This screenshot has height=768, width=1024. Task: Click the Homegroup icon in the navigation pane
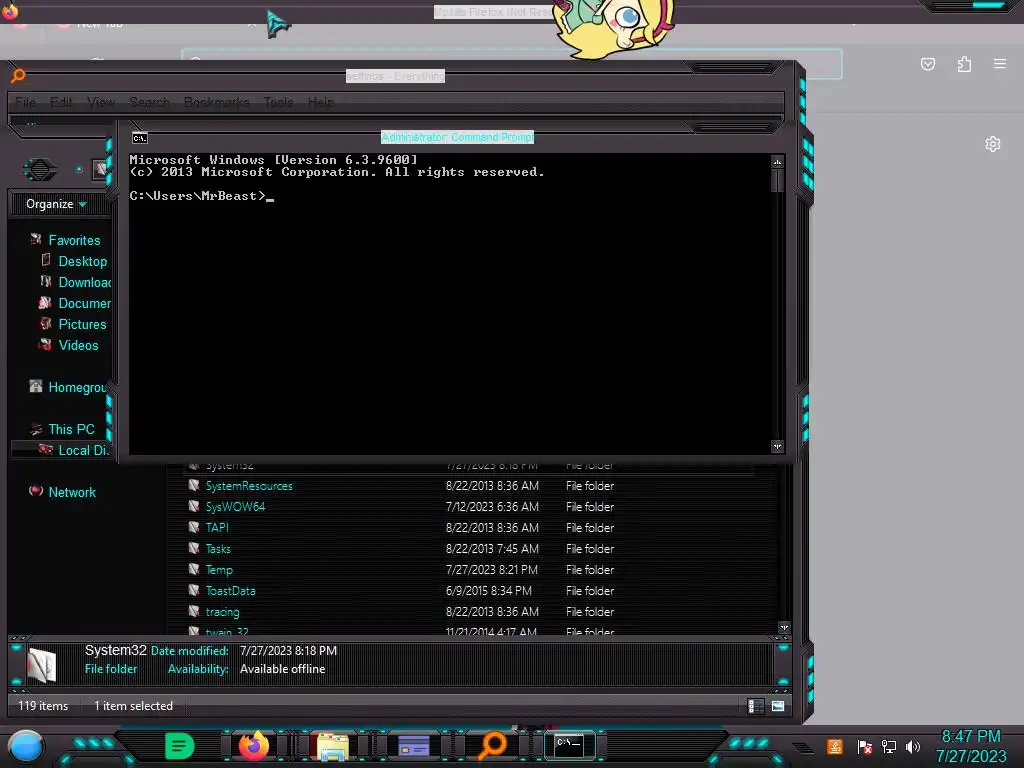click(36, 386)
